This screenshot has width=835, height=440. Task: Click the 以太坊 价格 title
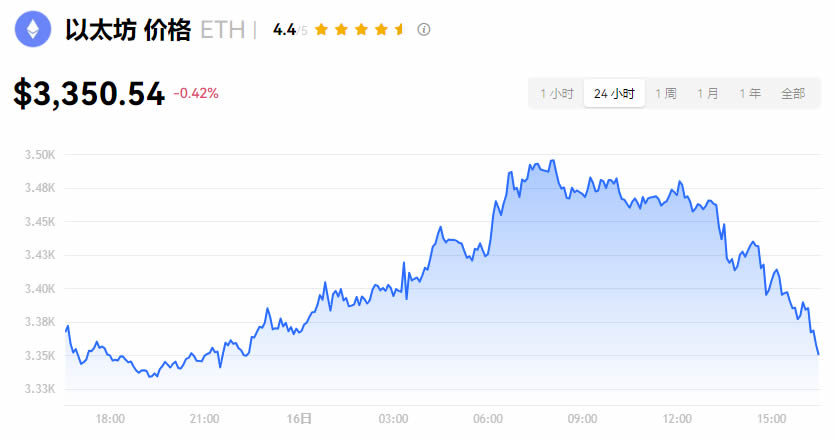coord(127,30)
